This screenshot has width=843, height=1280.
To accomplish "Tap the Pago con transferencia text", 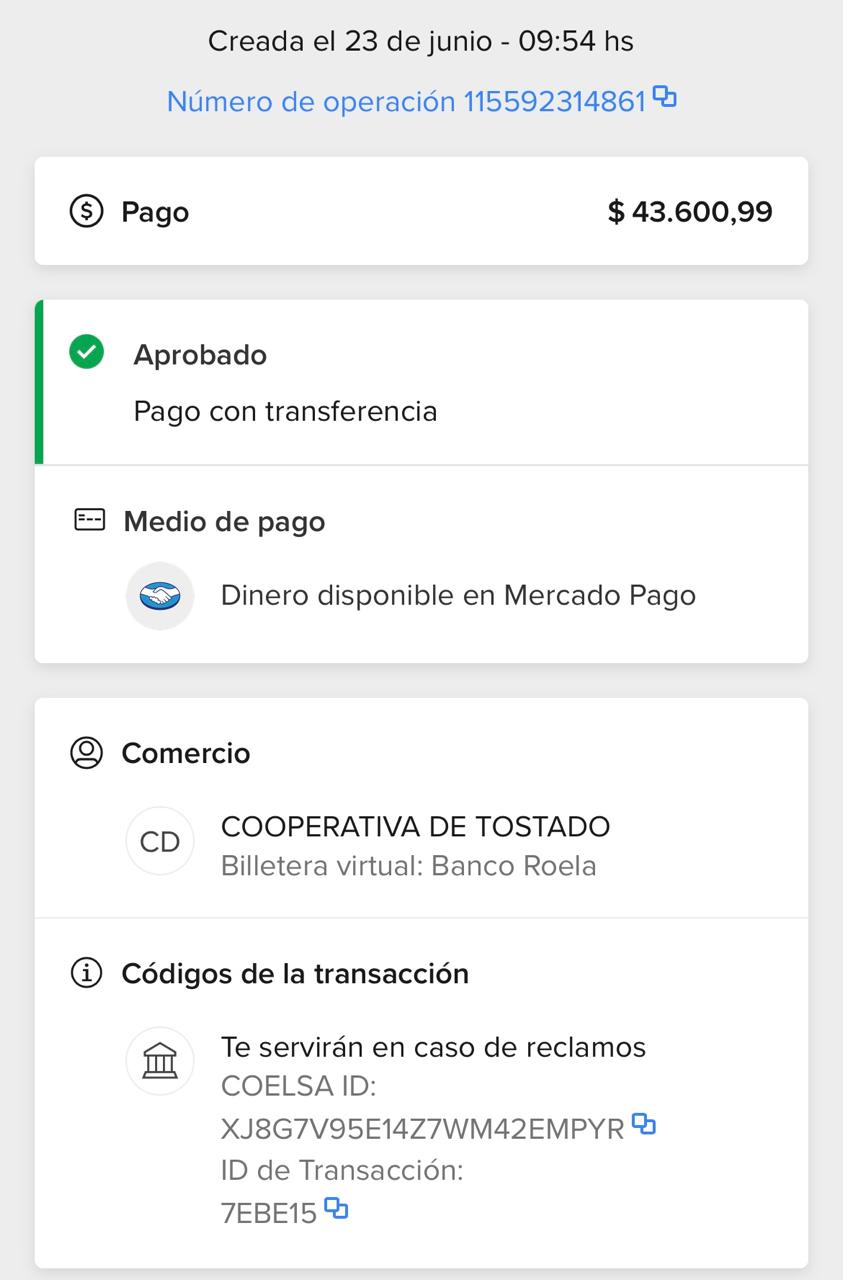I will point(285,411).
